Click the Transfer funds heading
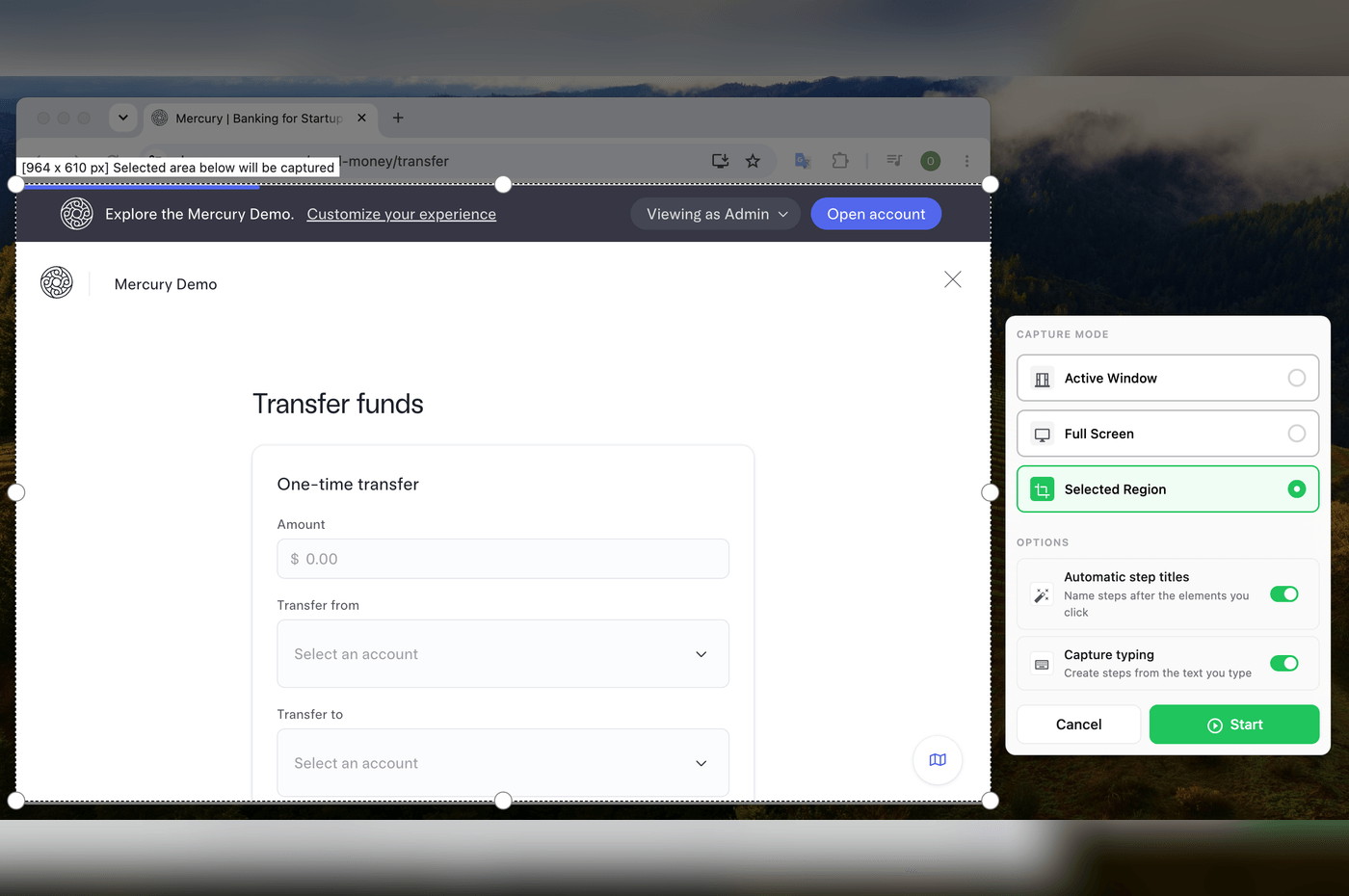The image size is (1349, 896). click(338, 404)
